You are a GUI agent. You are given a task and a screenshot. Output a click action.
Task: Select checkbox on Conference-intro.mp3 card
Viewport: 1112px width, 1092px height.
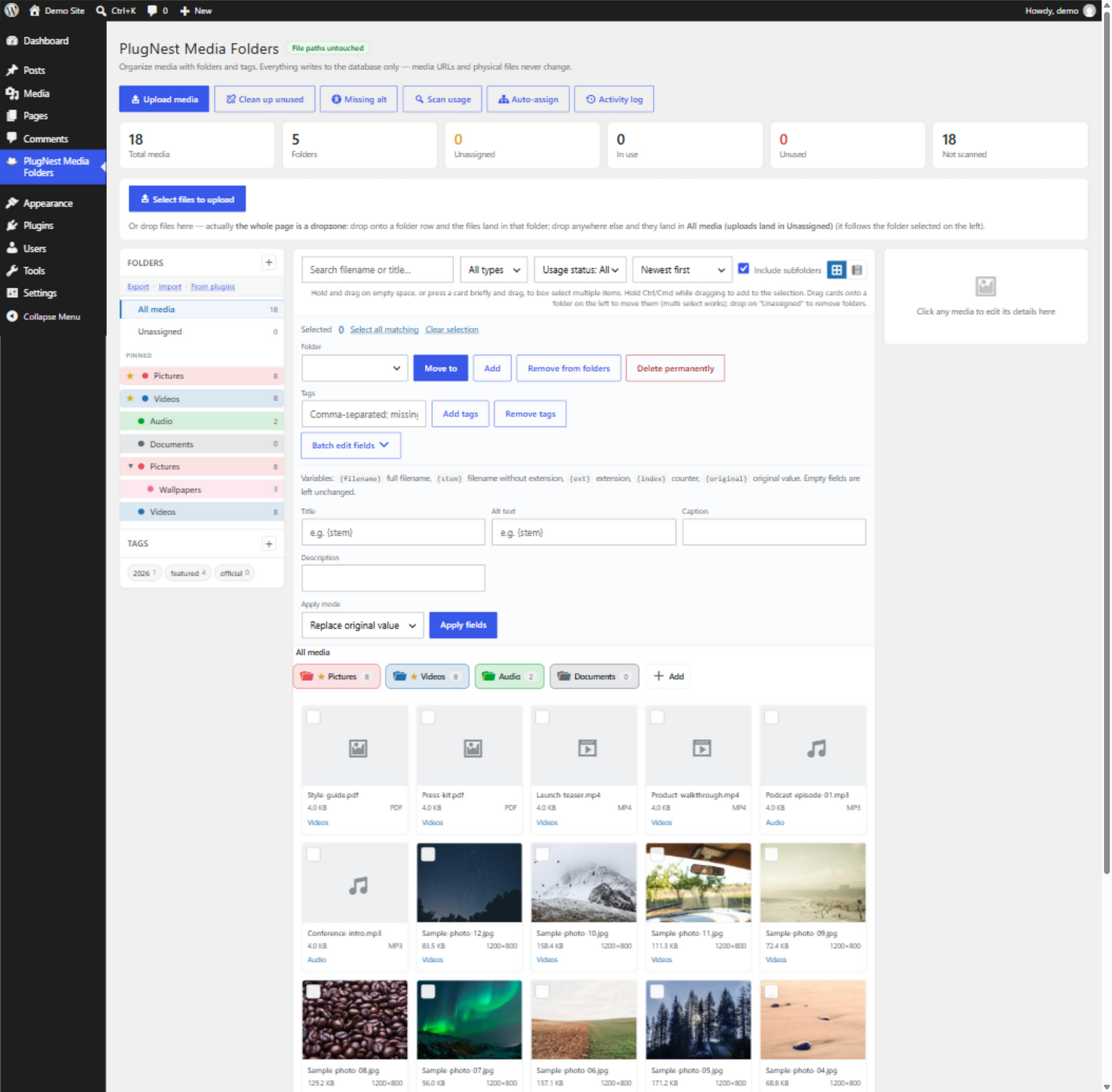point(314,854)
